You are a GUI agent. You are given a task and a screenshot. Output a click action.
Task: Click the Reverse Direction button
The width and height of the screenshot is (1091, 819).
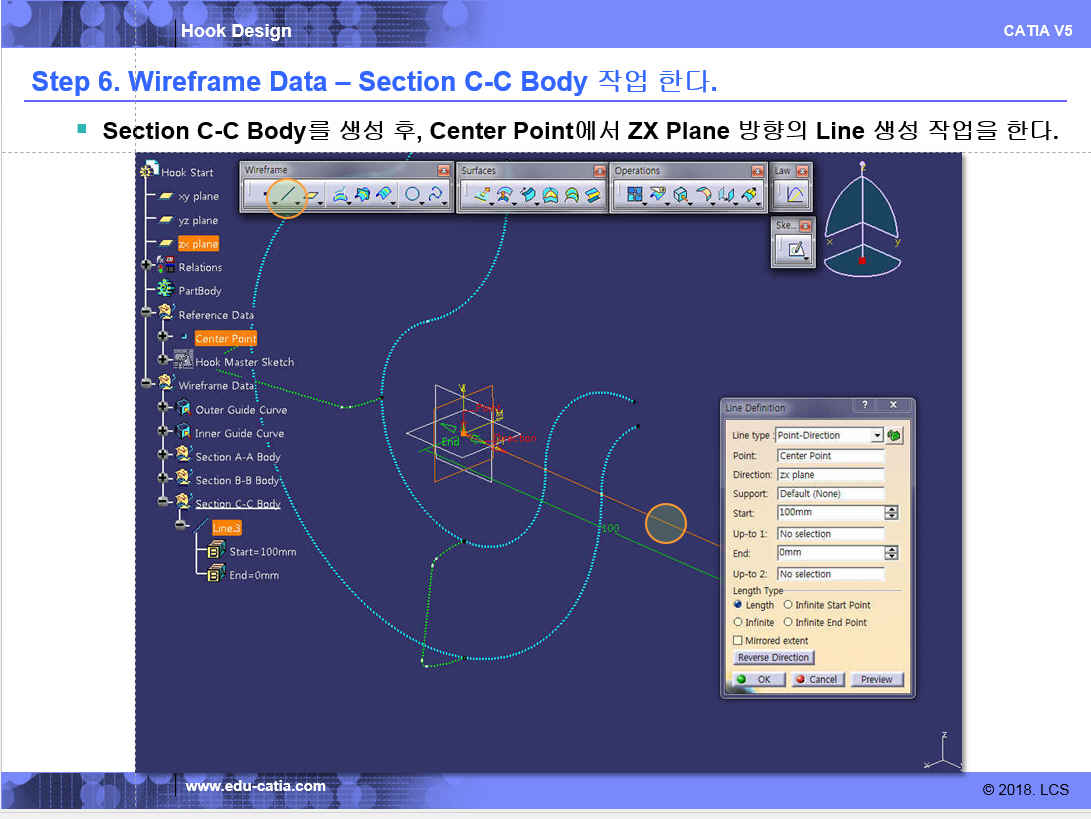(x=774, y=658)
